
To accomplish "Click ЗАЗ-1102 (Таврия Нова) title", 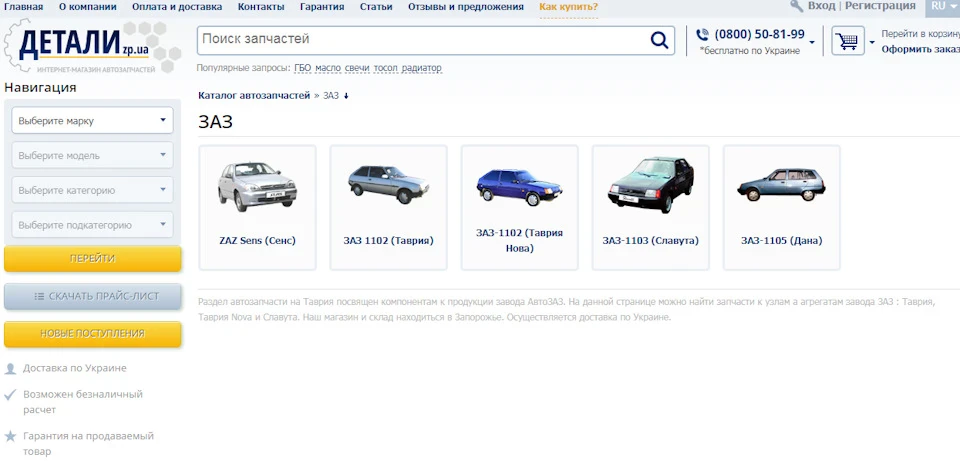I will pyautogui.click(x=519, y=241).
